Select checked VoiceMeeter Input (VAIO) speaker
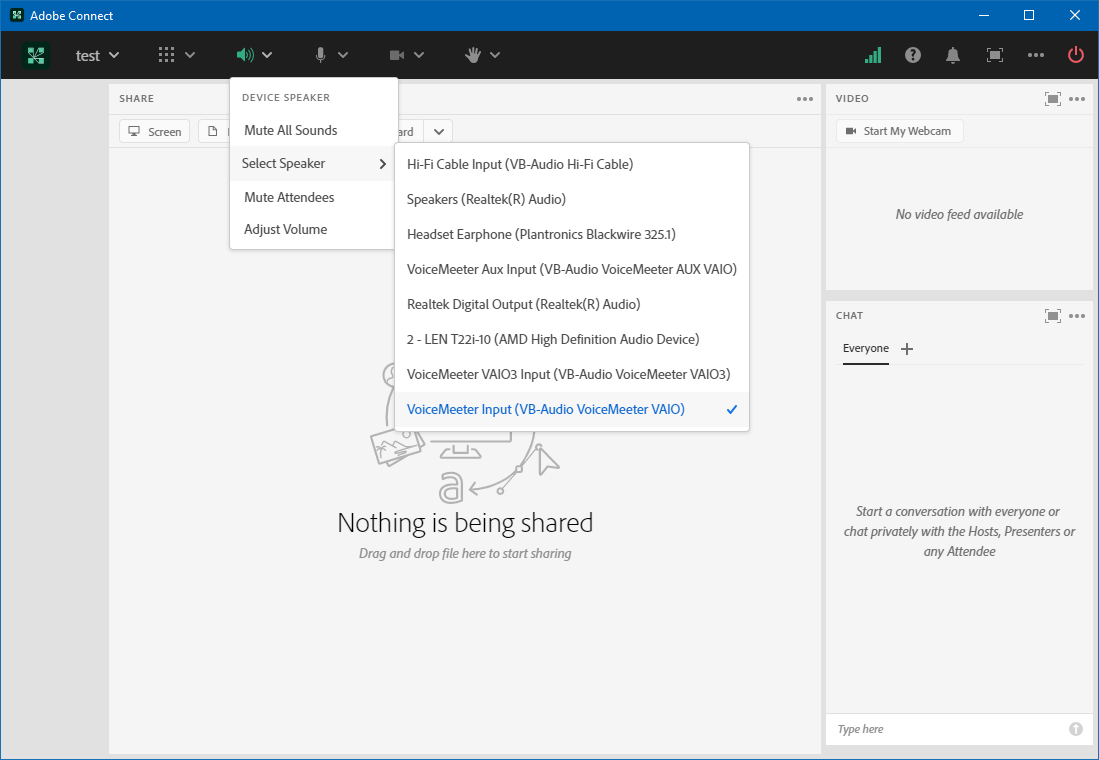Screen dimensions: 1099x760 click(x=572, y=409)
